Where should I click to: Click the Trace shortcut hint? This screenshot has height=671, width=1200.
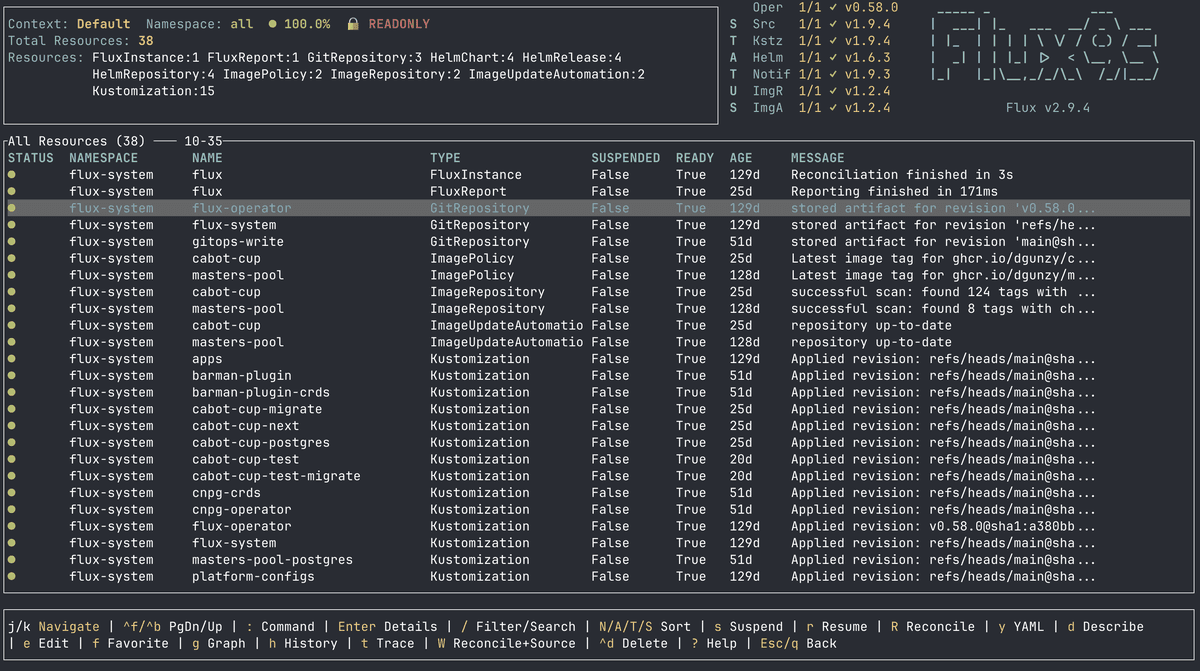387,643
